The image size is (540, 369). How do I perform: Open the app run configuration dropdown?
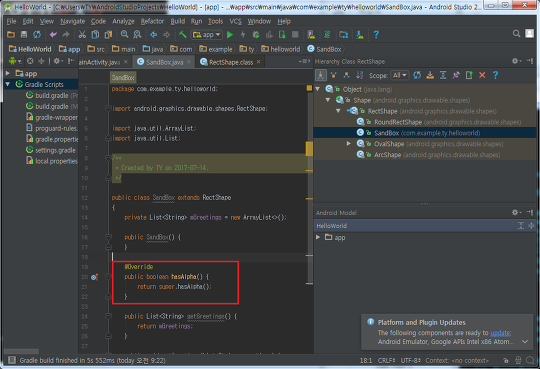(207, 34)
